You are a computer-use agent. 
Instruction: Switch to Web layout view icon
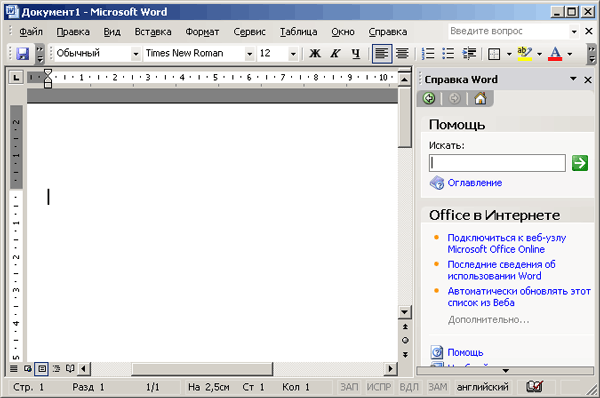point(28,369)
